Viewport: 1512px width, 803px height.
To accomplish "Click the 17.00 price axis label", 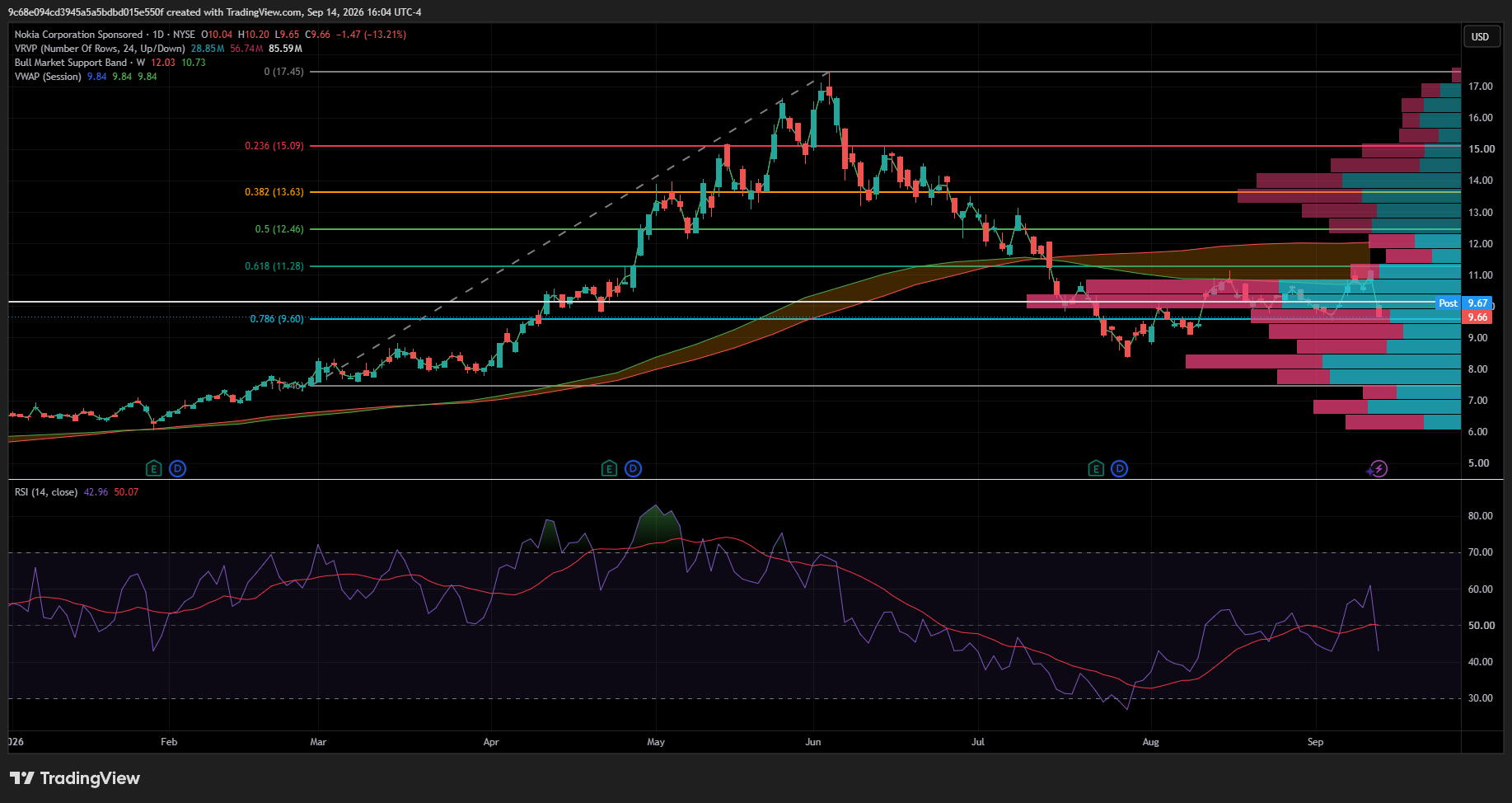I will tap(1480, 87).
